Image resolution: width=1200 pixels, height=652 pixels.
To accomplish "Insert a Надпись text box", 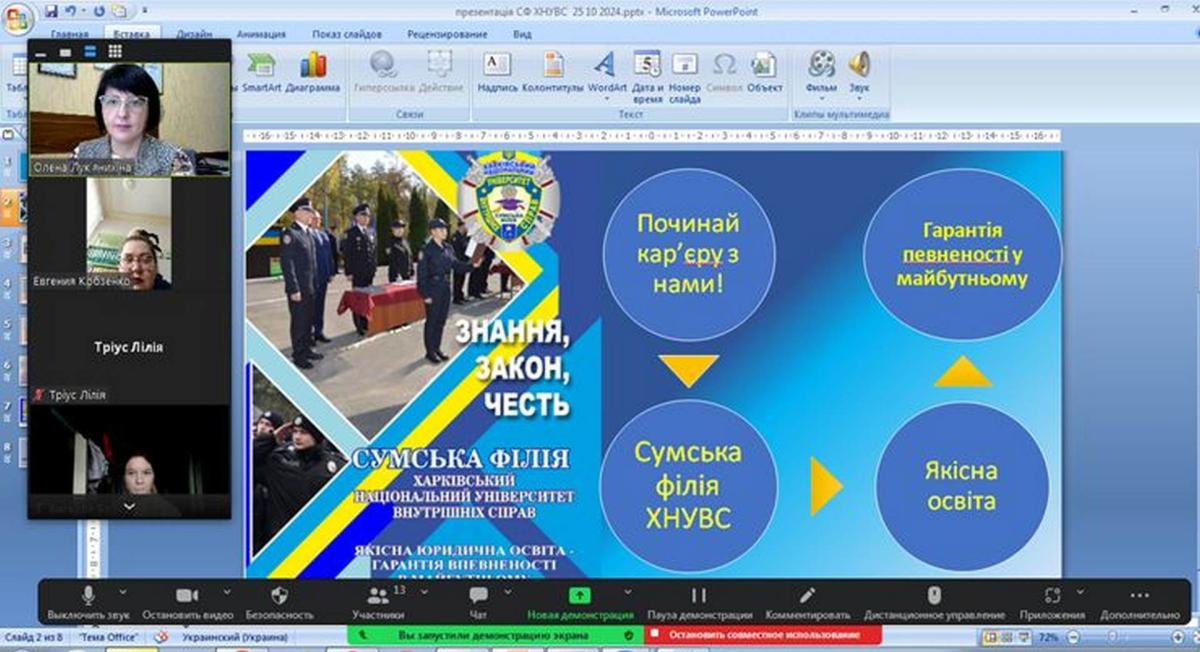I will click(x=497, y=72).
